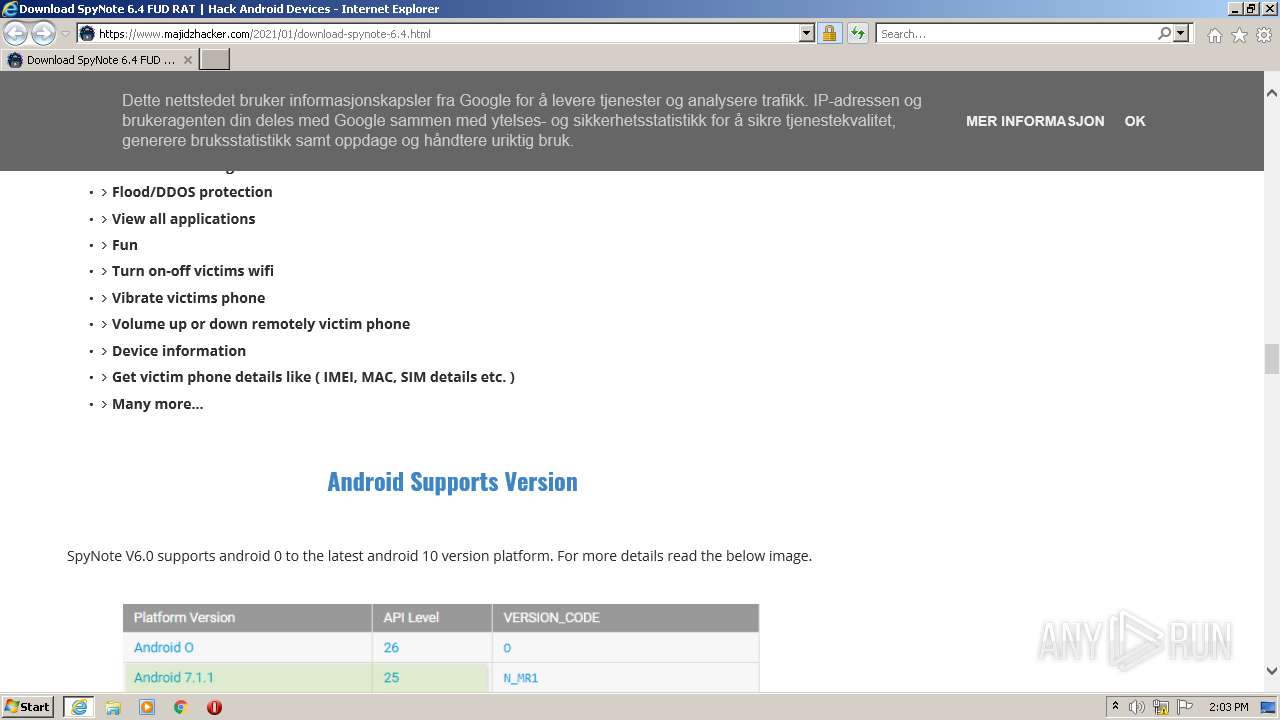Go back using the browser Back arrow
Screen dimensions: 1280x720
click(16, 34)
